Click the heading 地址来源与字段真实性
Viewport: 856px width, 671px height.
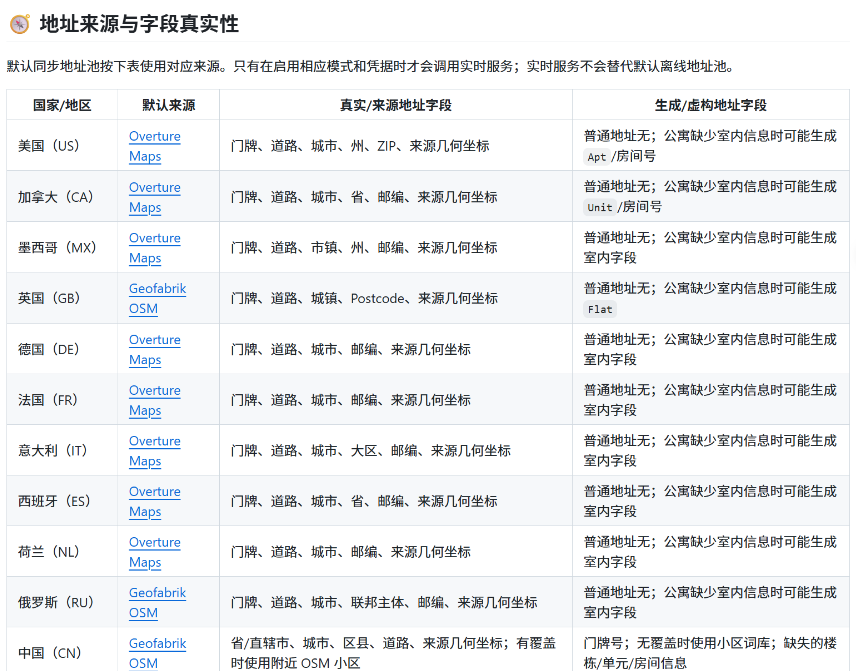(x=139, y=24)
